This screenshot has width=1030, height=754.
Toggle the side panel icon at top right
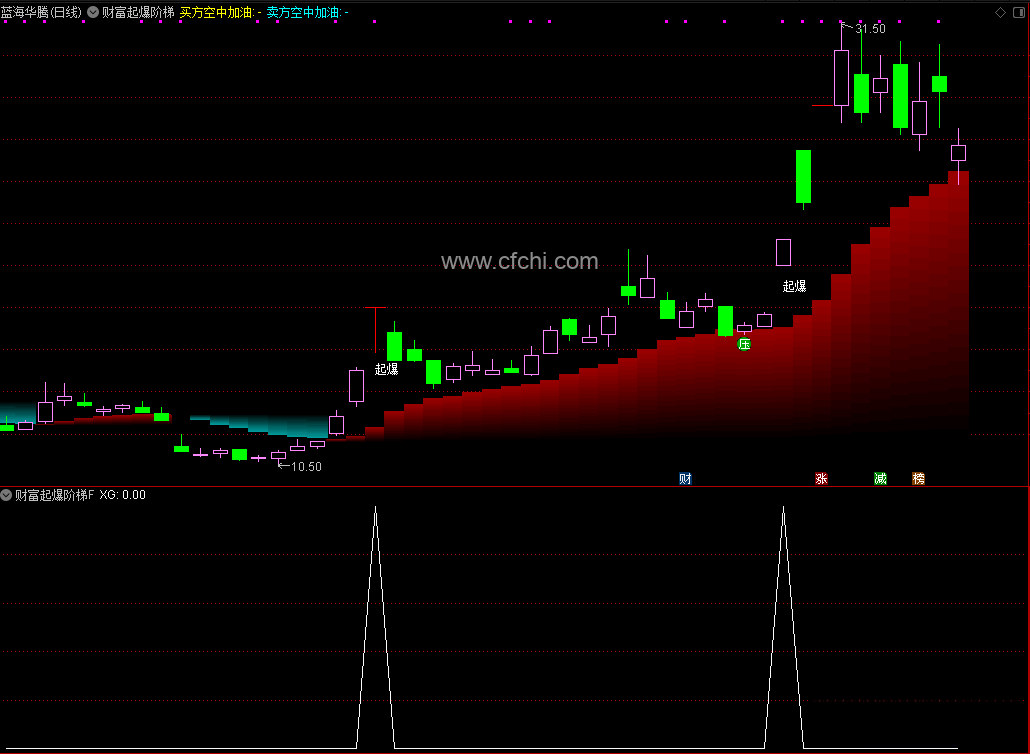click(1019, 12)
